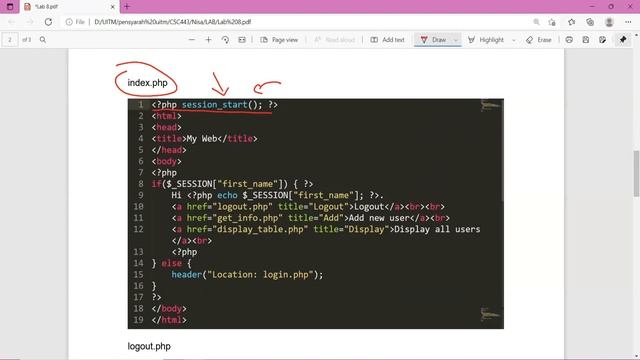640x360 pixels.
Task: Click the index.php heading text
Action: point(147,83)
